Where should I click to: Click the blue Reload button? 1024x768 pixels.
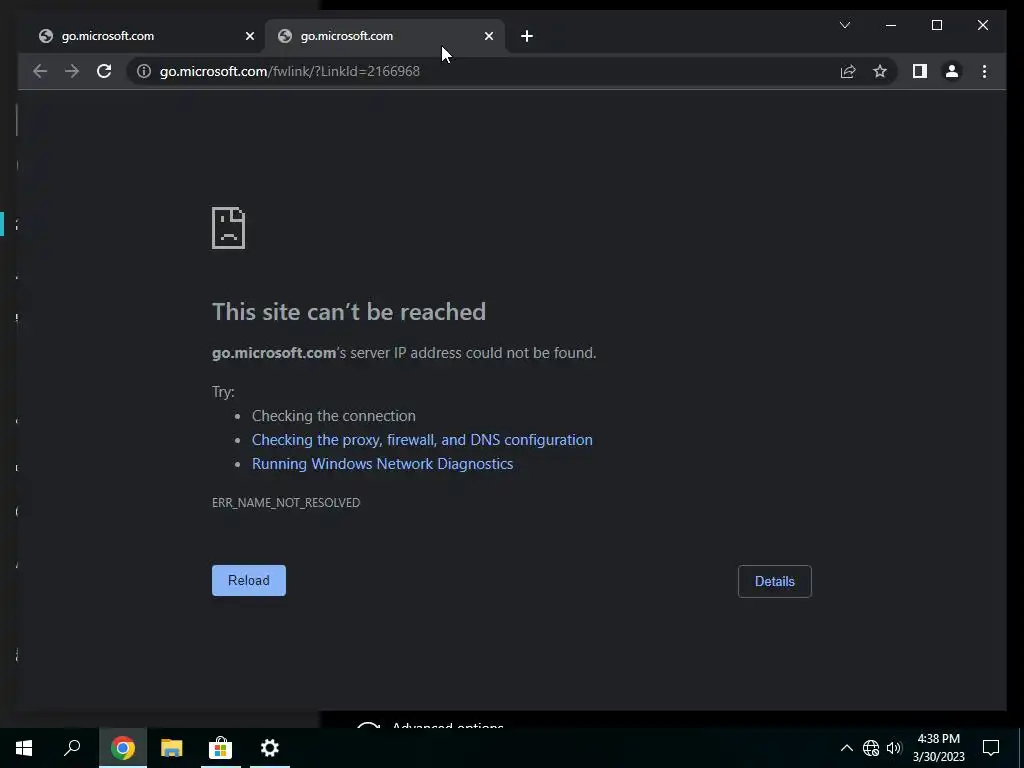click(x=249, y=581)
